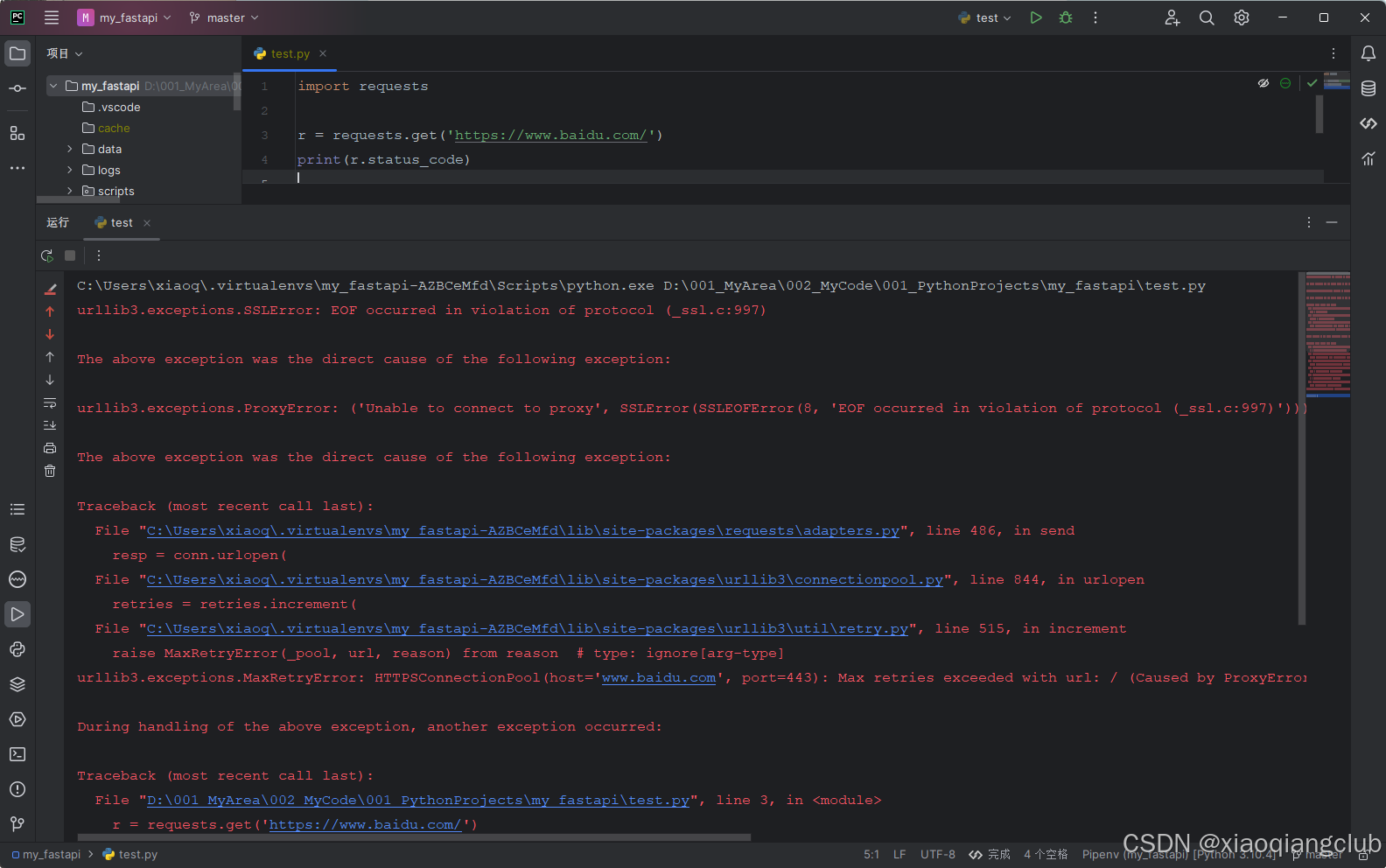Close the test.py editor tab
This screenshot has height=868, width=1386.
(323, 53)
